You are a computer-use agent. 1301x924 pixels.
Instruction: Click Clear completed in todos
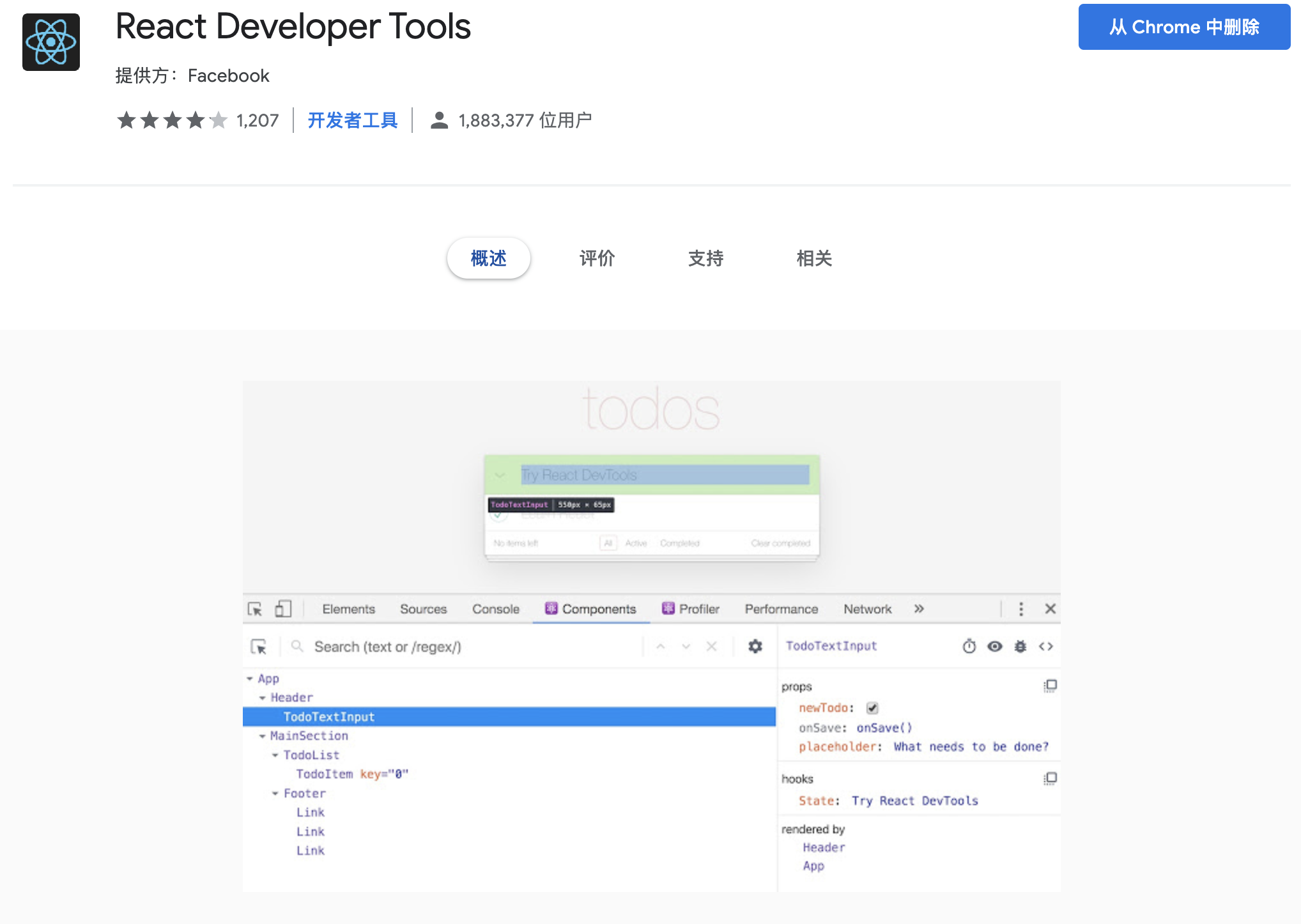click(x=781, y=543)
